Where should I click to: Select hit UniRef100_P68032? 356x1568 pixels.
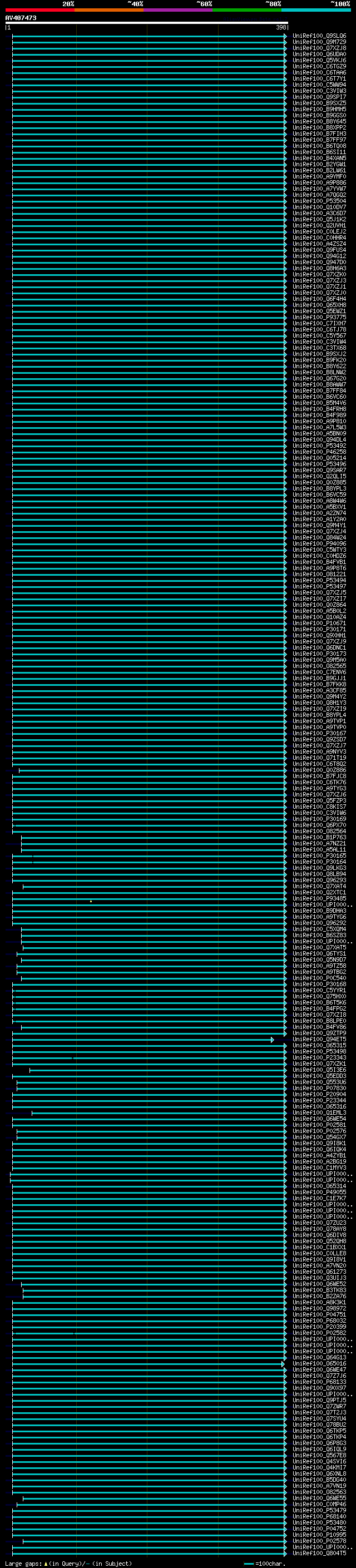point(319,1320)
